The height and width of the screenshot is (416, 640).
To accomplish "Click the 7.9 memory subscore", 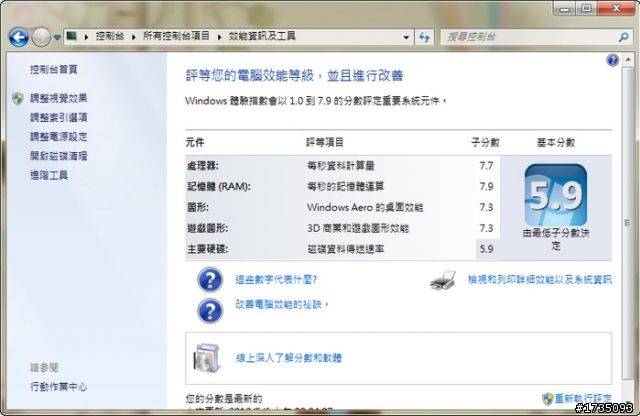I will (x=486, y=187).
